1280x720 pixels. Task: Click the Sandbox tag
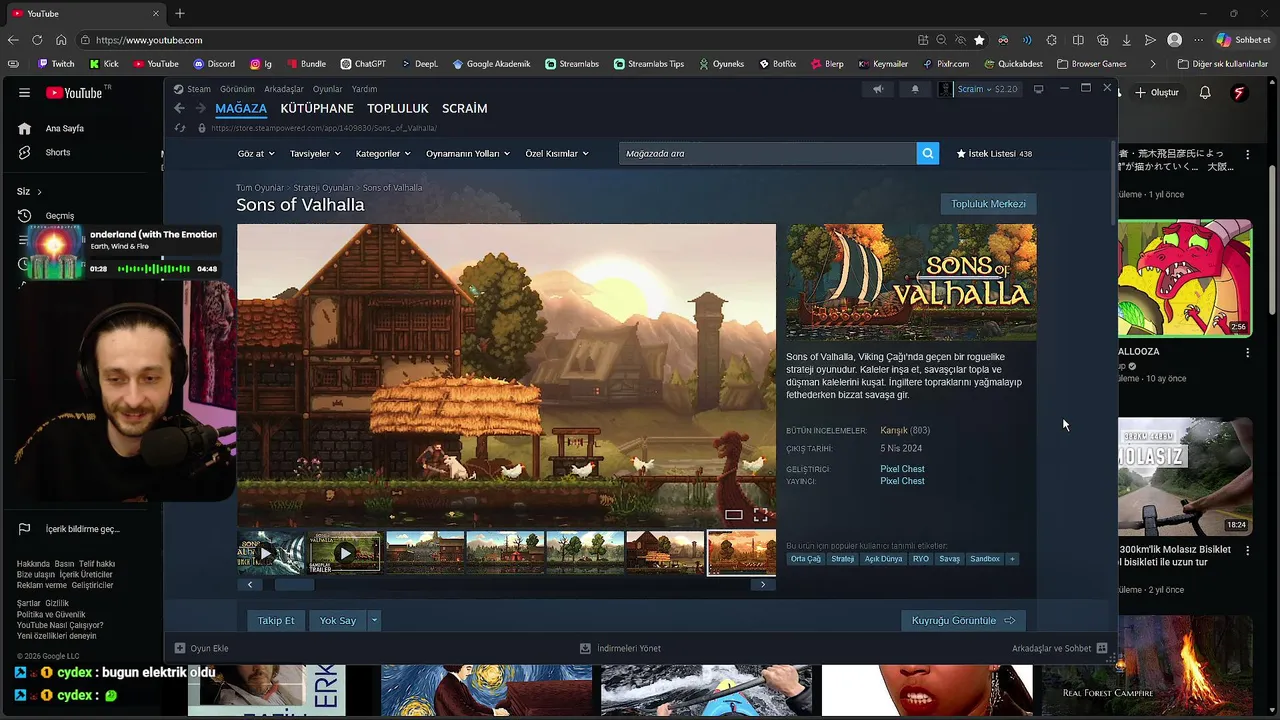click(x=985, y=559)
